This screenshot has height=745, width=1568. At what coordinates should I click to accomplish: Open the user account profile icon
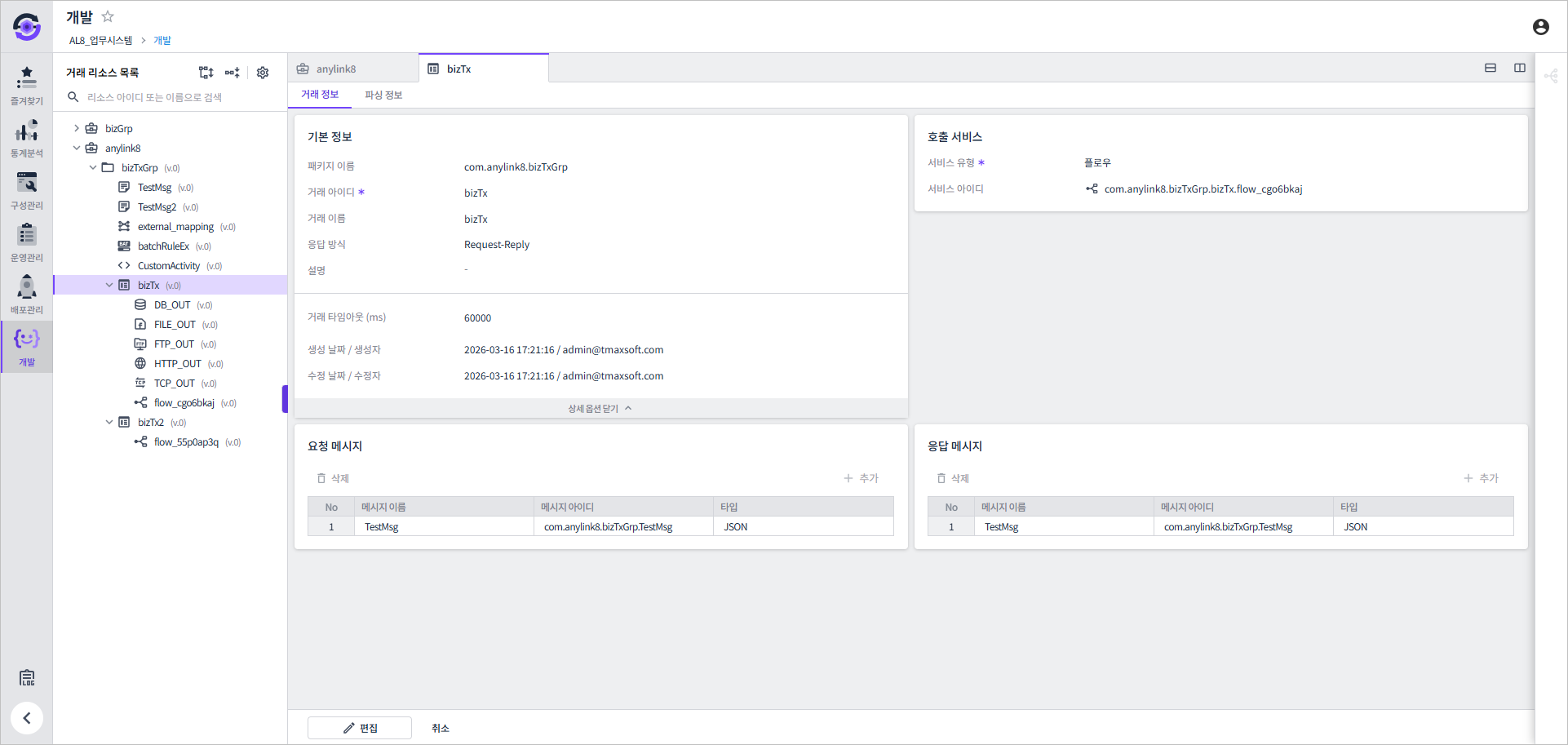pyautogui.click(x=1540, y=27)
